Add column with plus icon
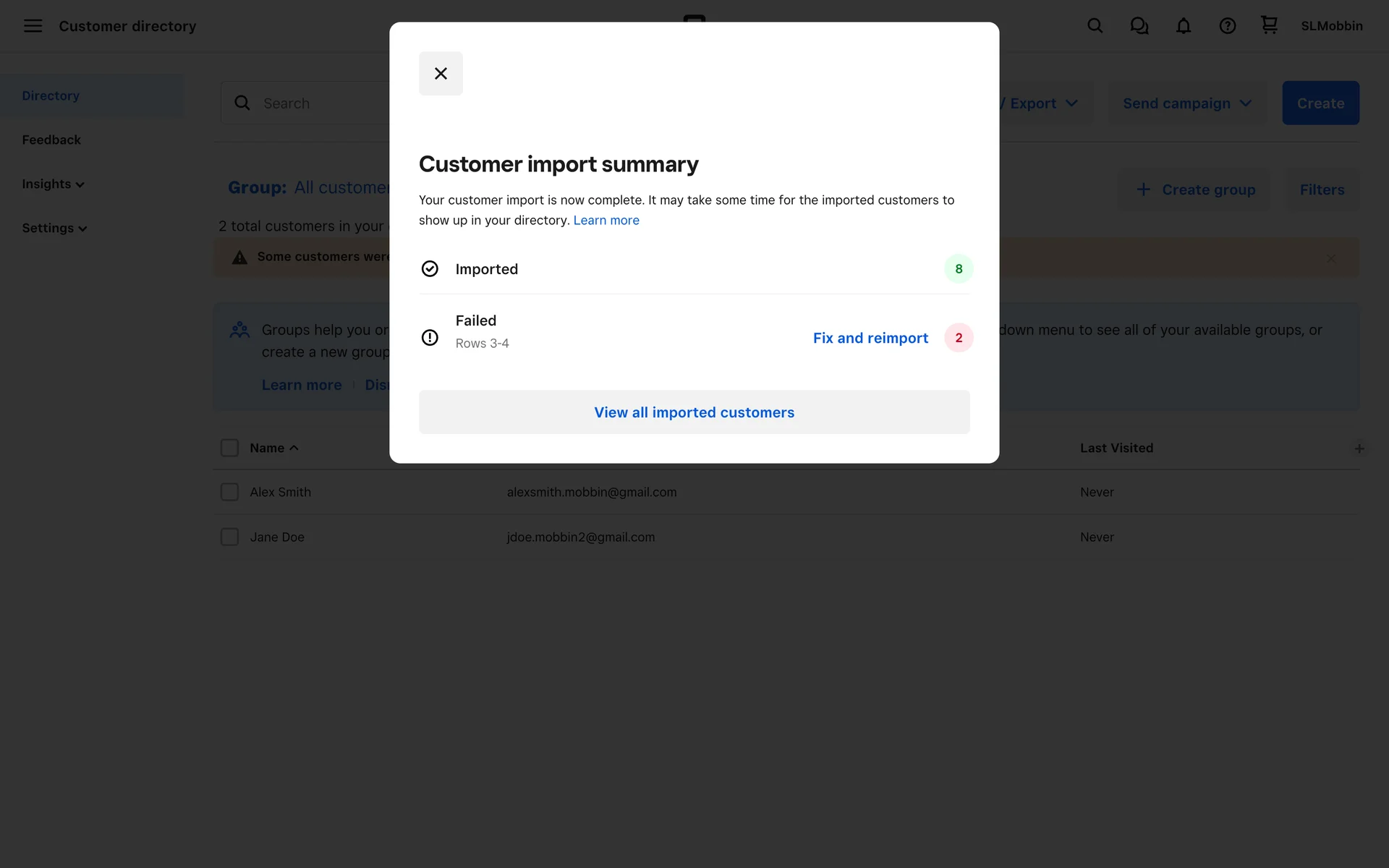 [x=1359, y=448]
